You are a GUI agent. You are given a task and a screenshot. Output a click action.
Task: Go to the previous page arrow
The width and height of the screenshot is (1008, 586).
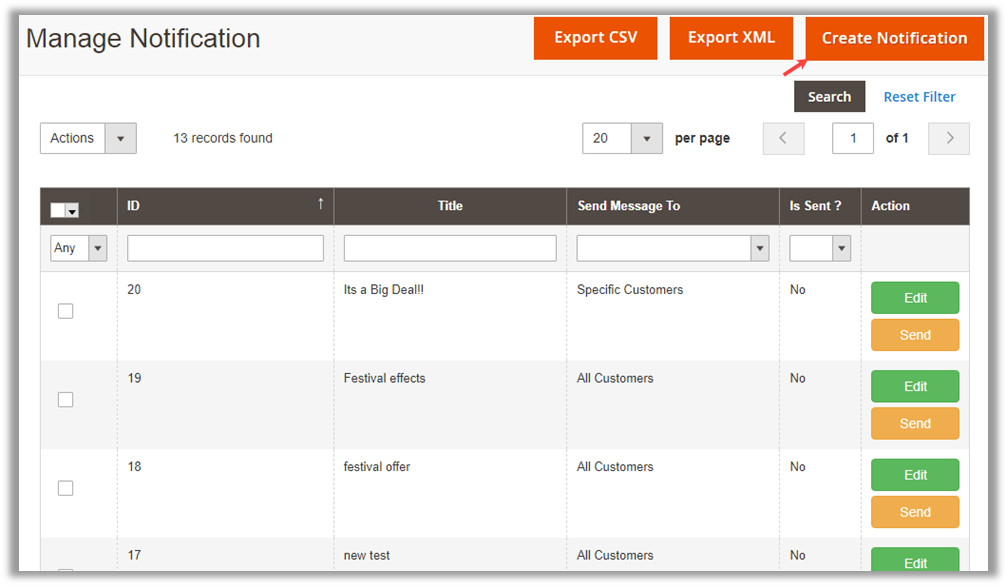pyautogui.click(x=783, y=139)
